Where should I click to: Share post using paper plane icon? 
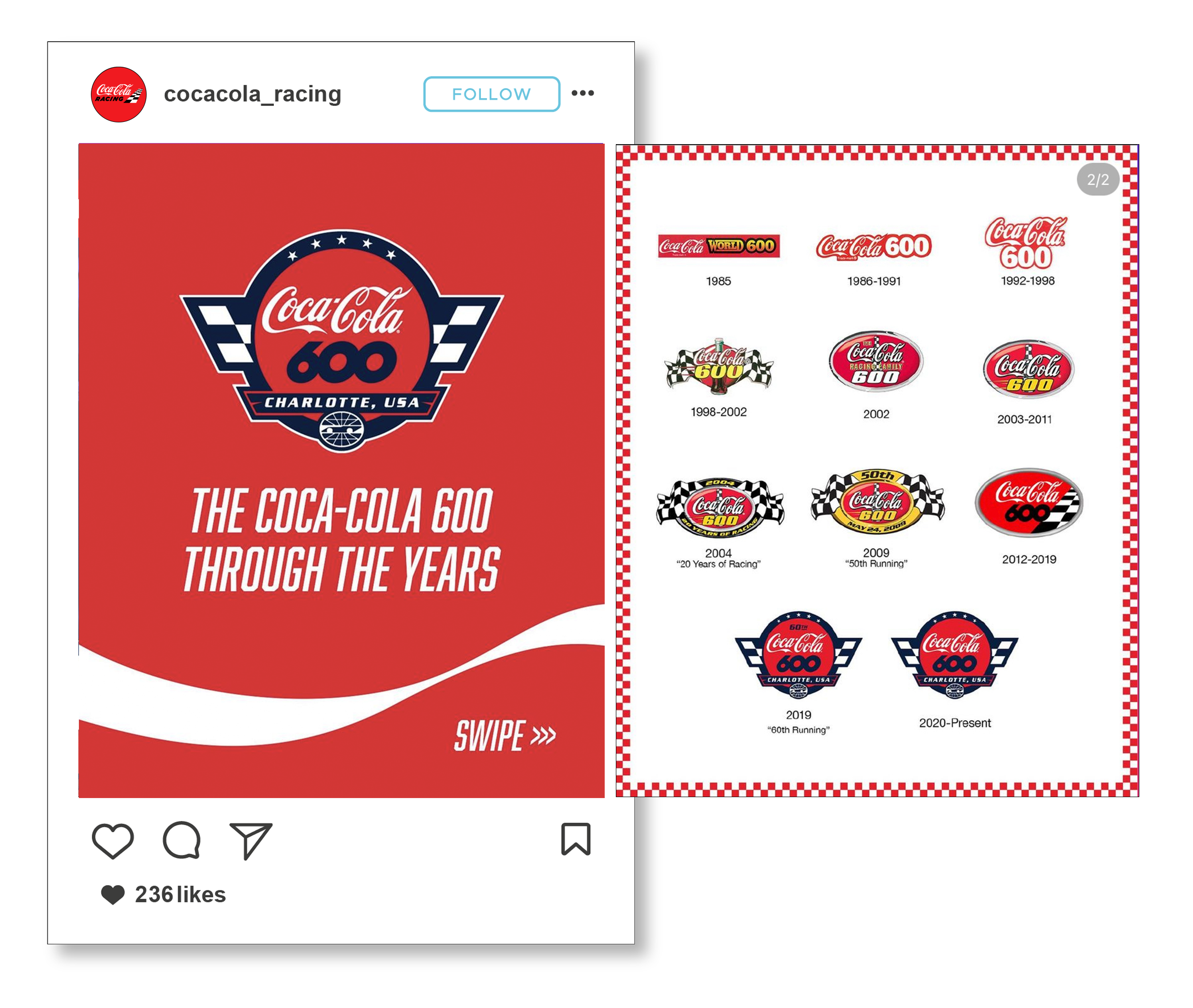point(251,841)
